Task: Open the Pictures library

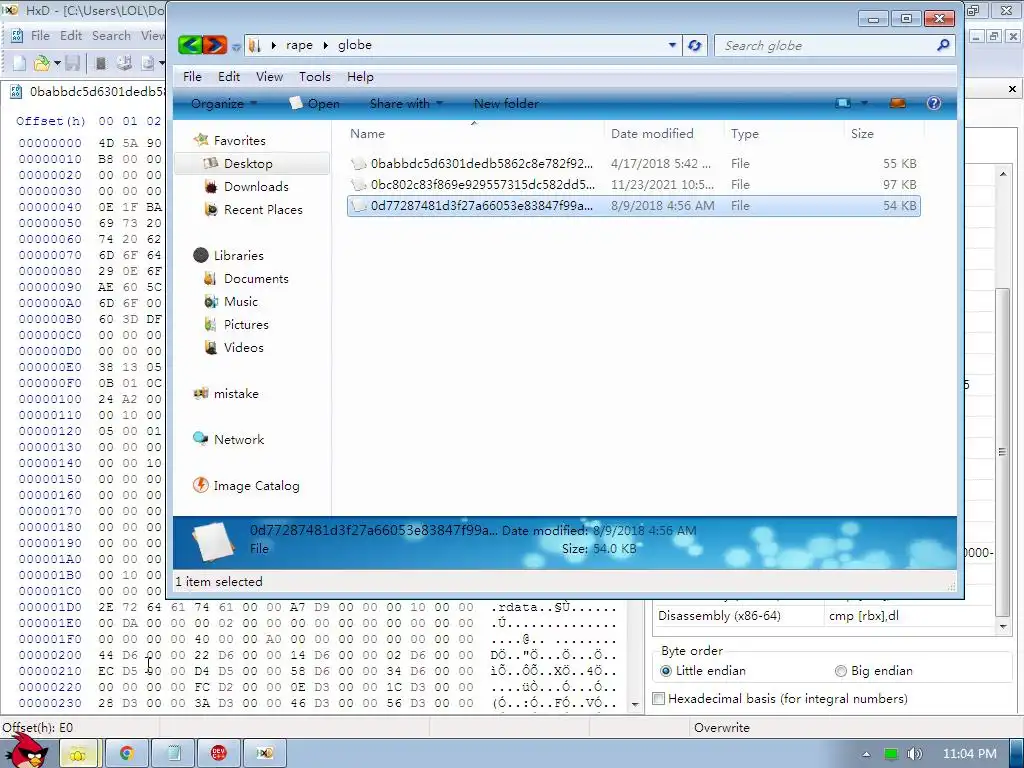Action: click(246, 325)
